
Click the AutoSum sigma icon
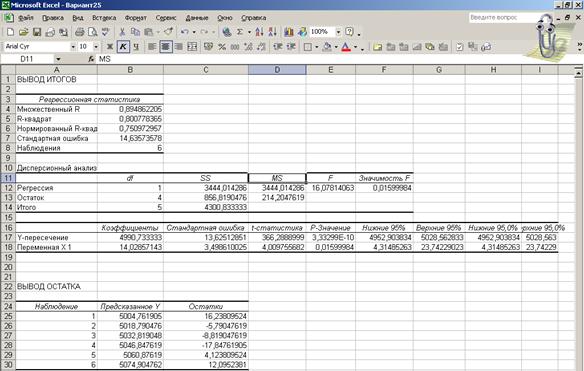click(x=240, y=32)
